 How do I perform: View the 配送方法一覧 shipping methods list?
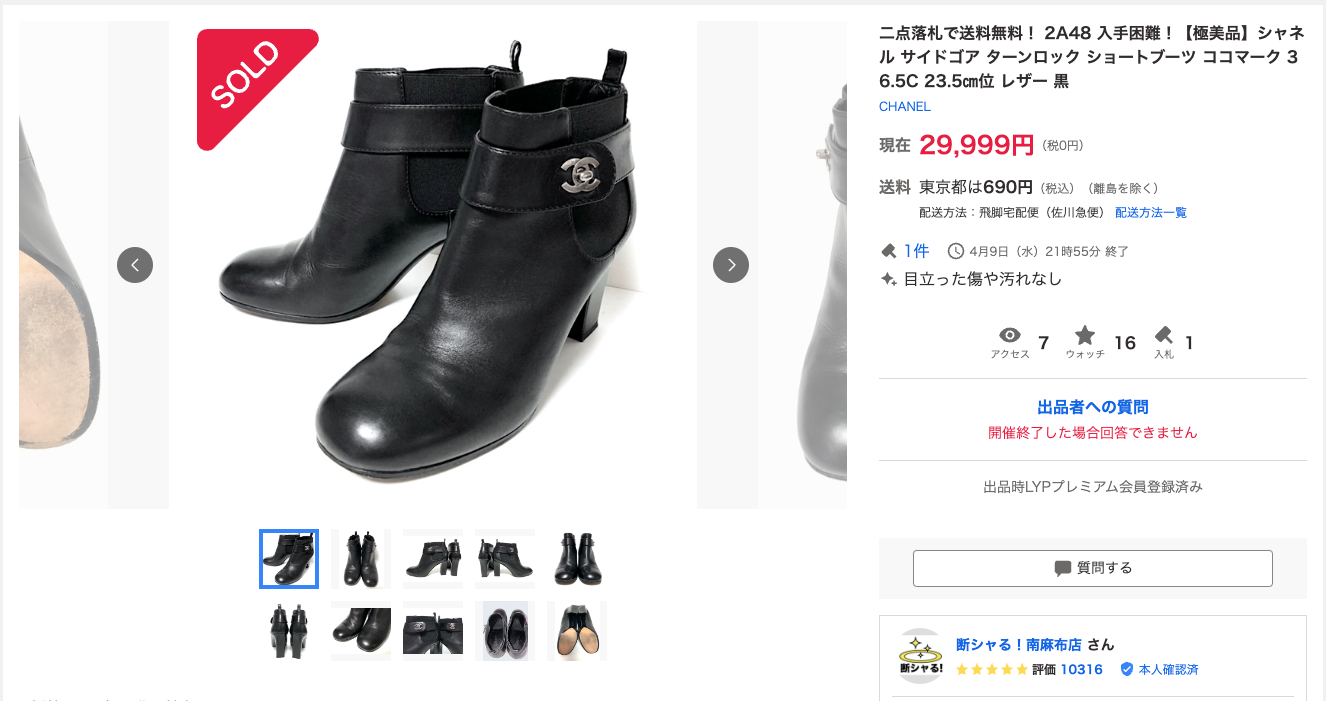click(x=1151, y=212)
